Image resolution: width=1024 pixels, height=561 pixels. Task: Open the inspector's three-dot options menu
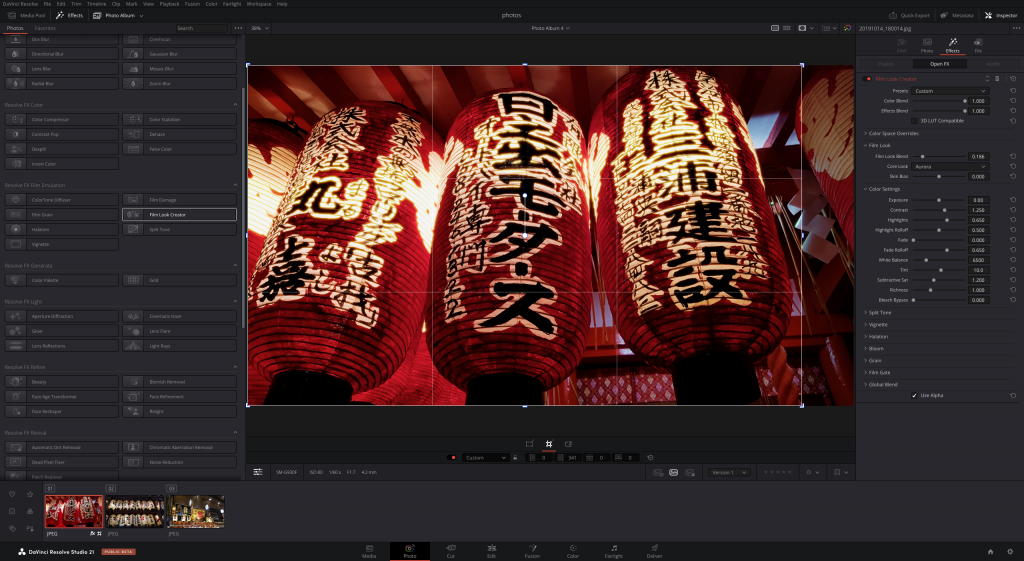(1016, 28)
